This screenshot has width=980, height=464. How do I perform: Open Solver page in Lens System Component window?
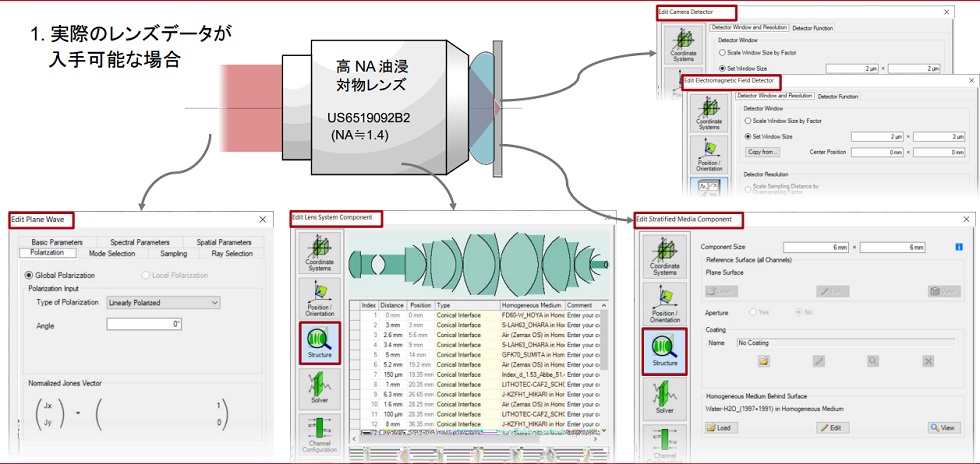tap(319, 388)
